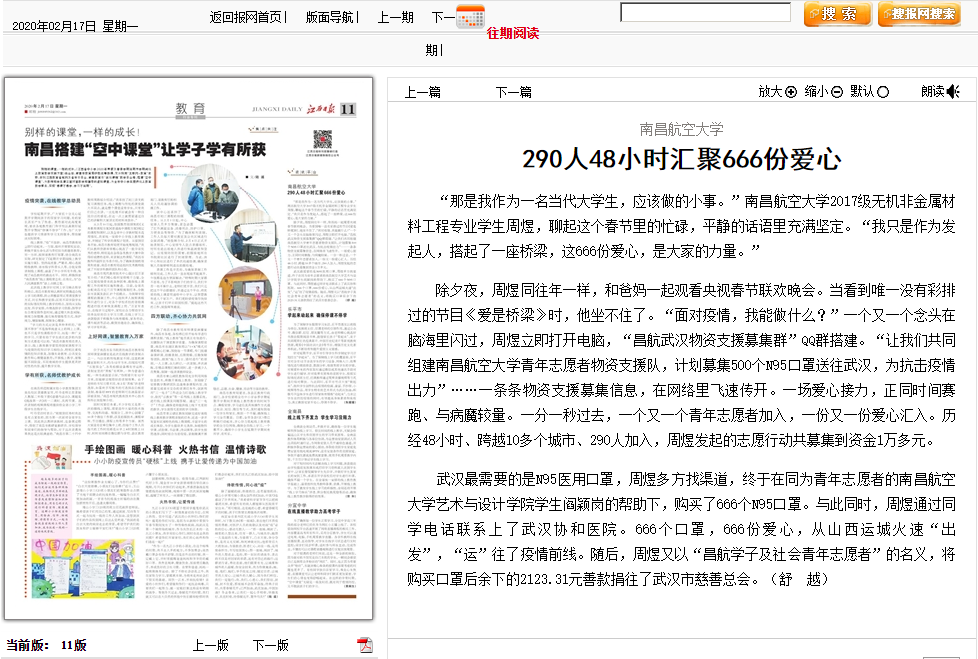
Task: Go to previous issue via 上一期
Action: 395,17
